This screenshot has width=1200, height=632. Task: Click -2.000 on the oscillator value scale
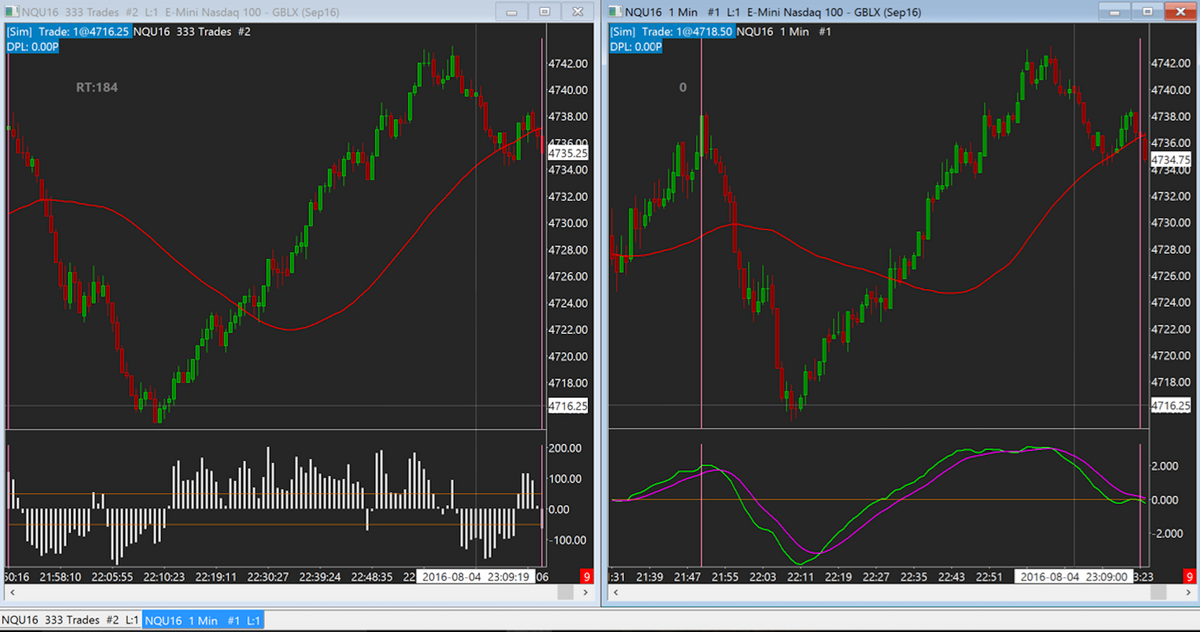point(1169,533)
